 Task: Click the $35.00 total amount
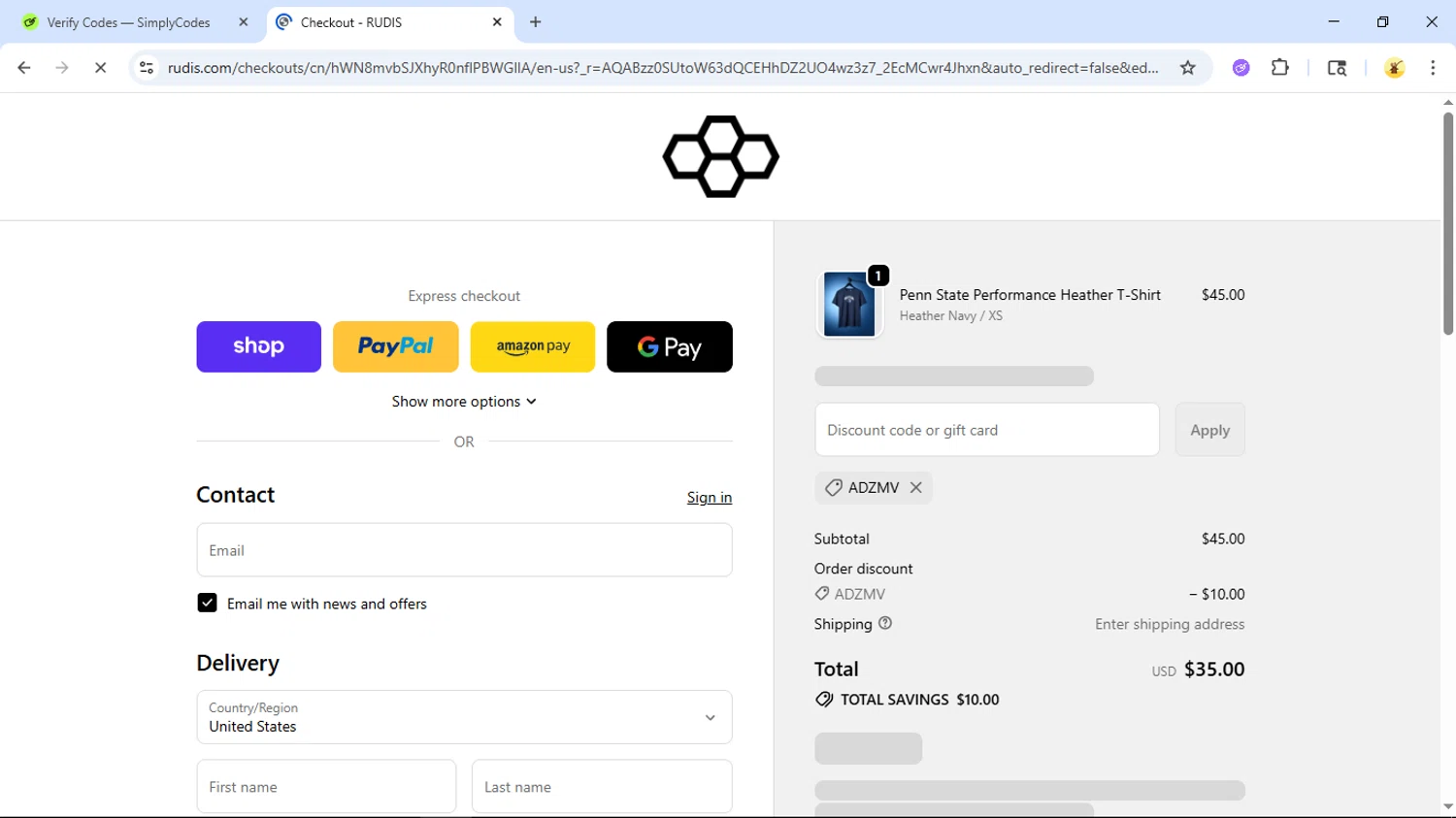[x=1214, y=670]
